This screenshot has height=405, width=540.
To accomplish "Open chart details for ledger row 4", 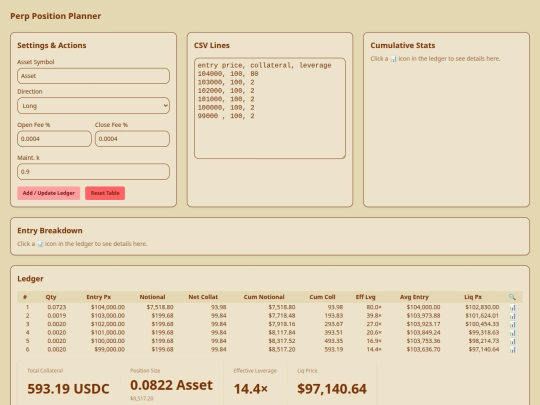I will click(512, 333).
